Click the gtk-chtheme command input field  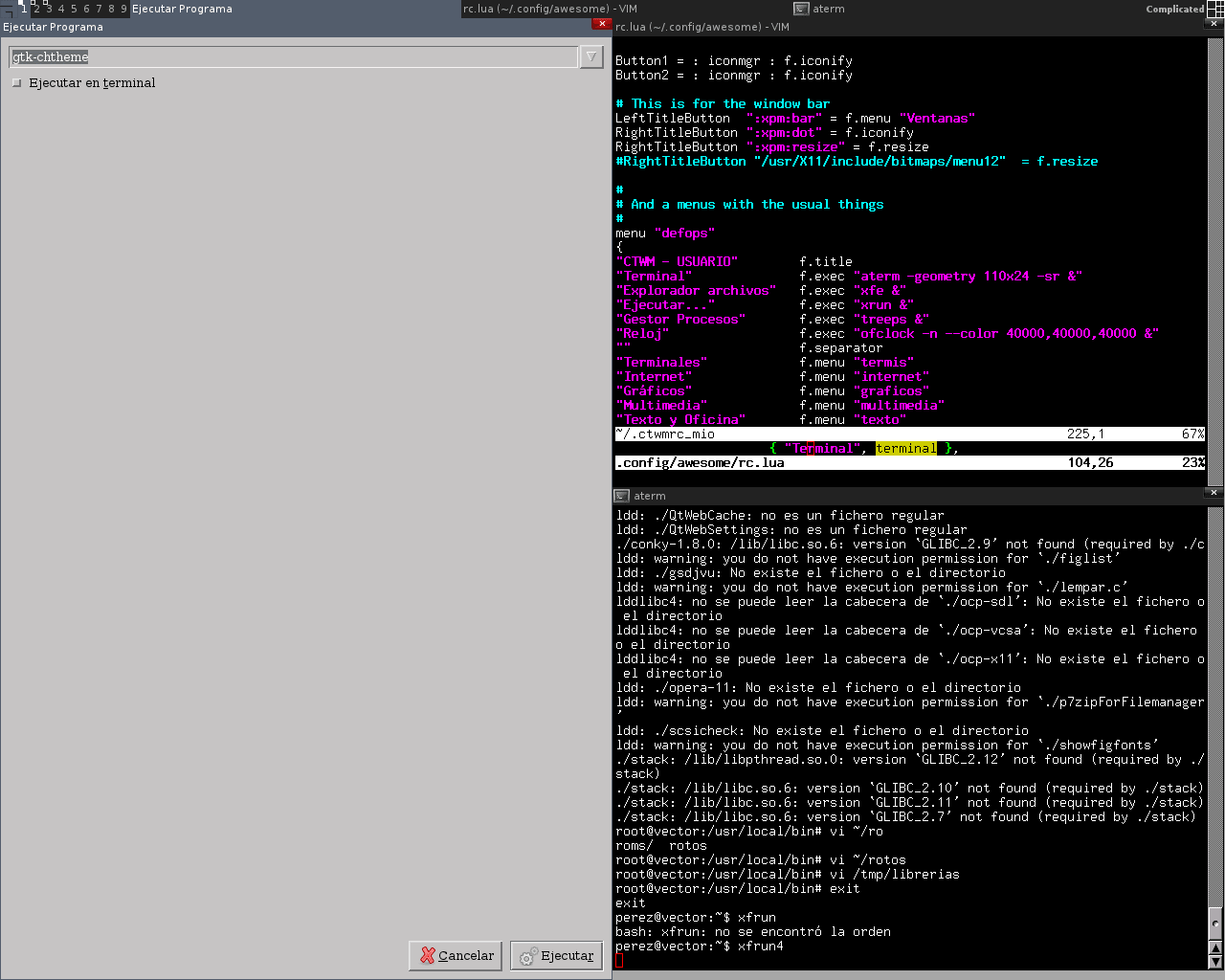(x=294, y=56)
